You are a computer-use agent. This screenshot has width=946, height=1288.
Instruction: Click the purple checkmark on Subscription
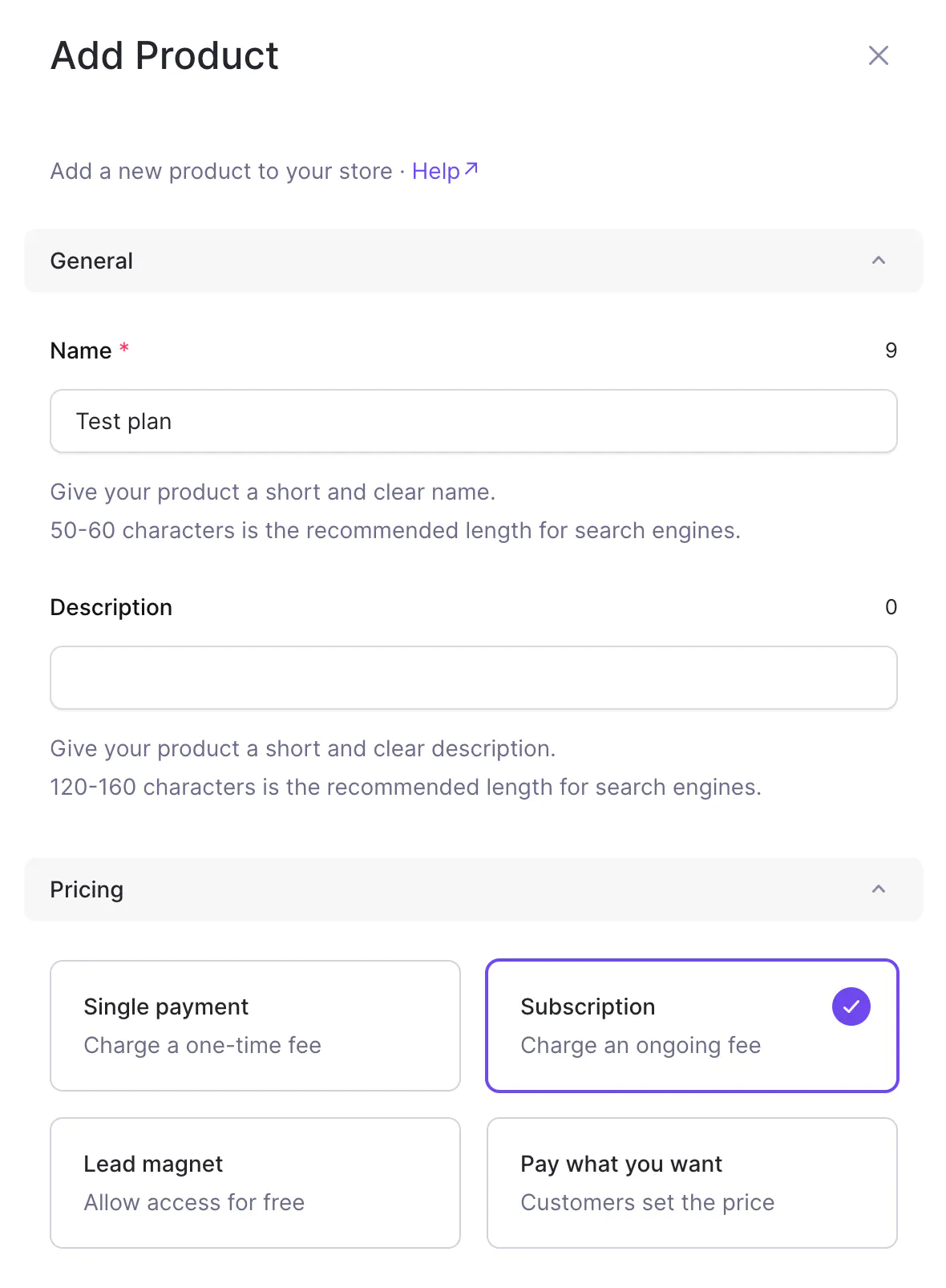[x=851, y=1006]
